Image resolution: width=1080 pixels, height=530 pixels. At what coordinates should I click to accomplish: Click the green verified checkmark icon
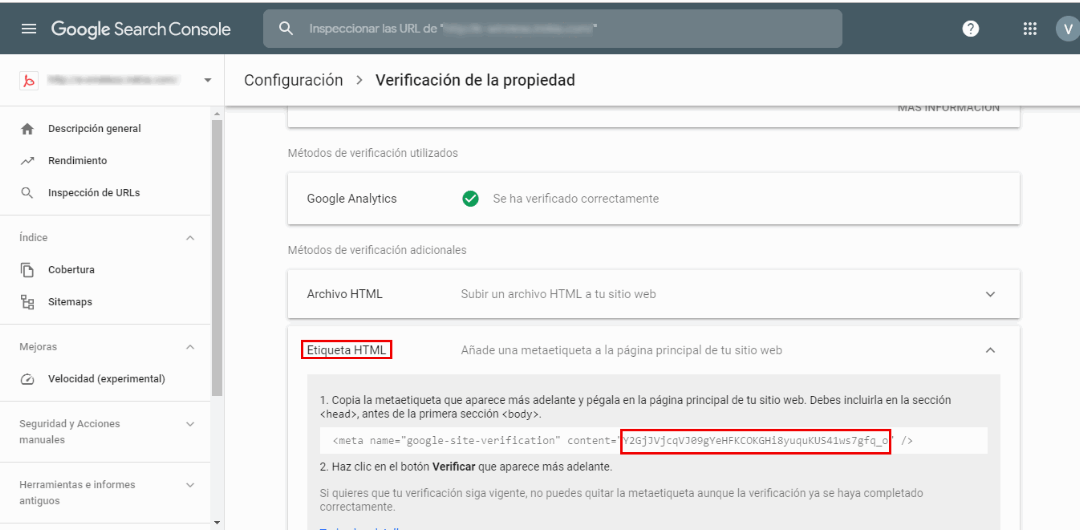(470, 198)
